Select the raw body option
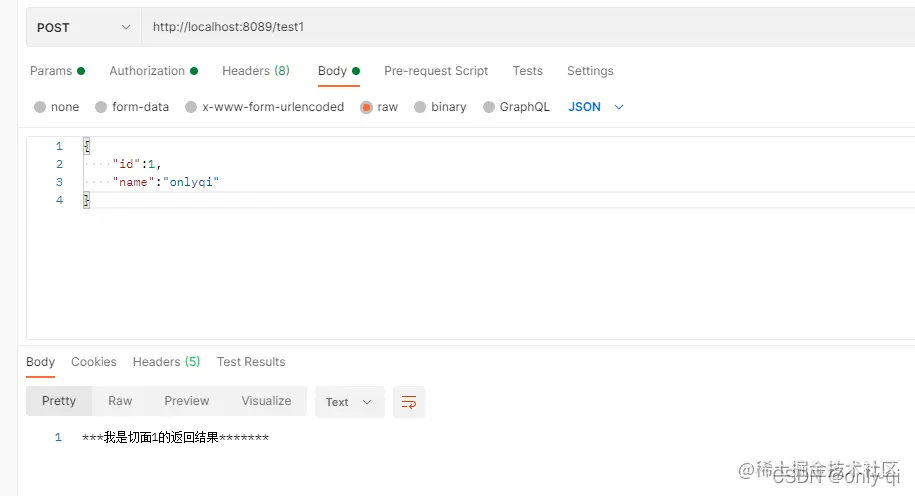 (379, 107)
